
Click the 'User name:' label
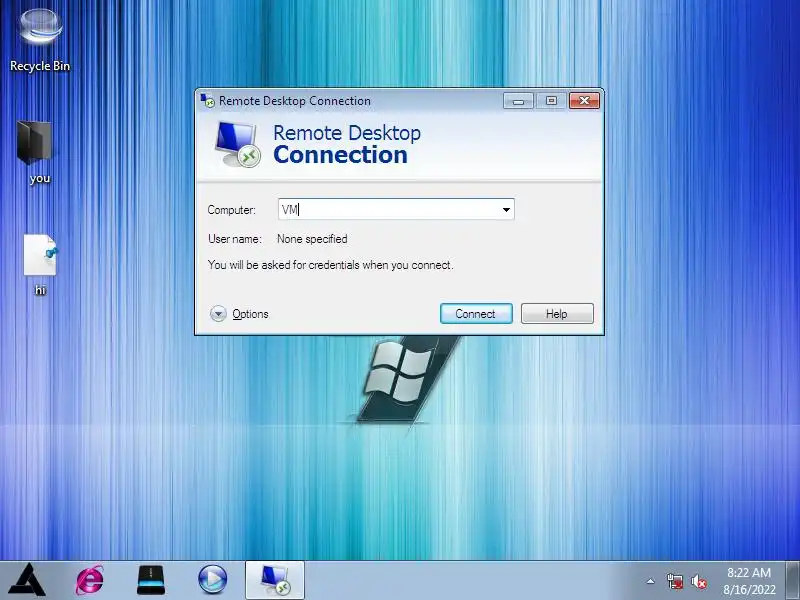[235, 239]
